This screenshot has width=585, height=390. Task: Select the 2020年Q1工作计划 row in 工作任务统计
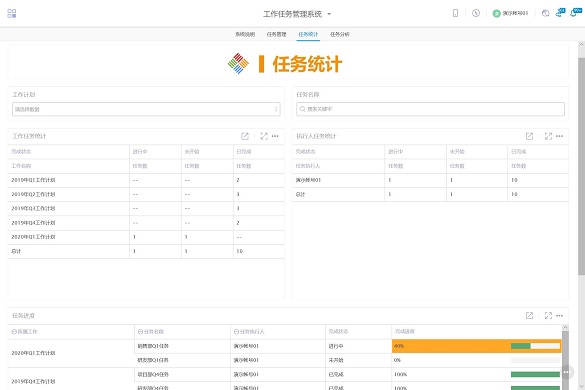(x=146, y=237)
